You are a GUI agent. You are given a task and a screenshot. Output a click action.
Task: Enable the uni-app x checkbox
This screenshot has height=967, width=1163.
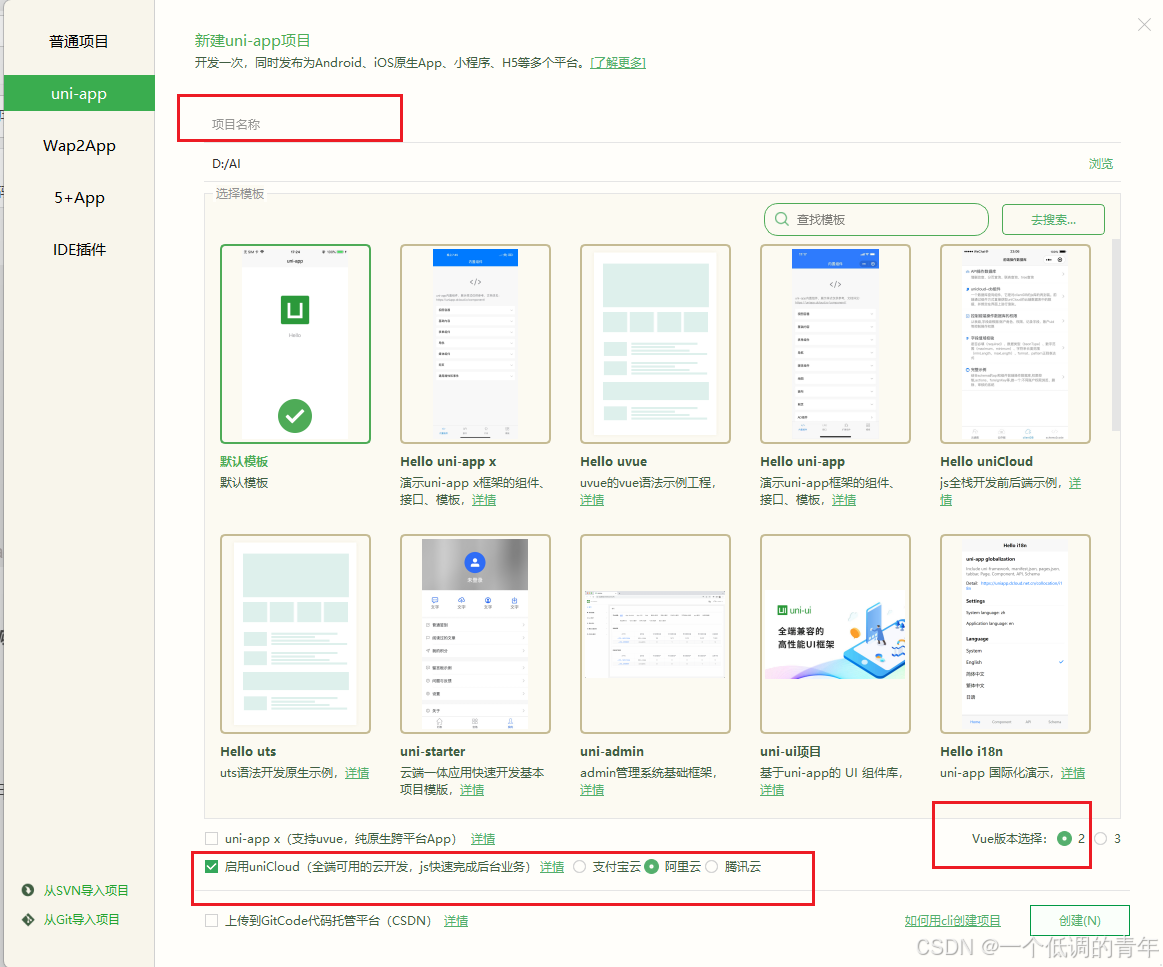211,839
